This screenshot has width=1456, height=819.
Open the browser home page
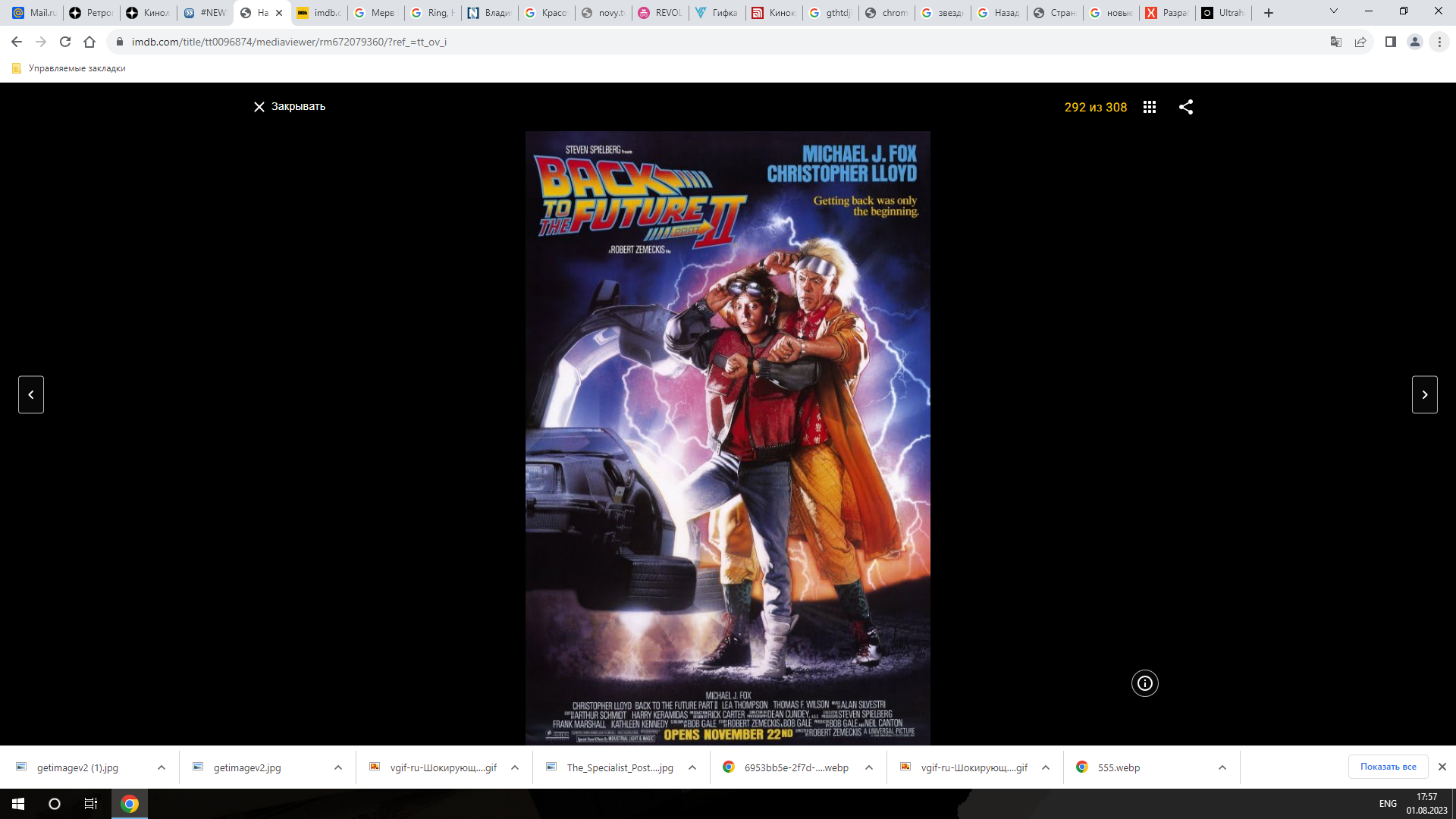click(x=89, y=42)
